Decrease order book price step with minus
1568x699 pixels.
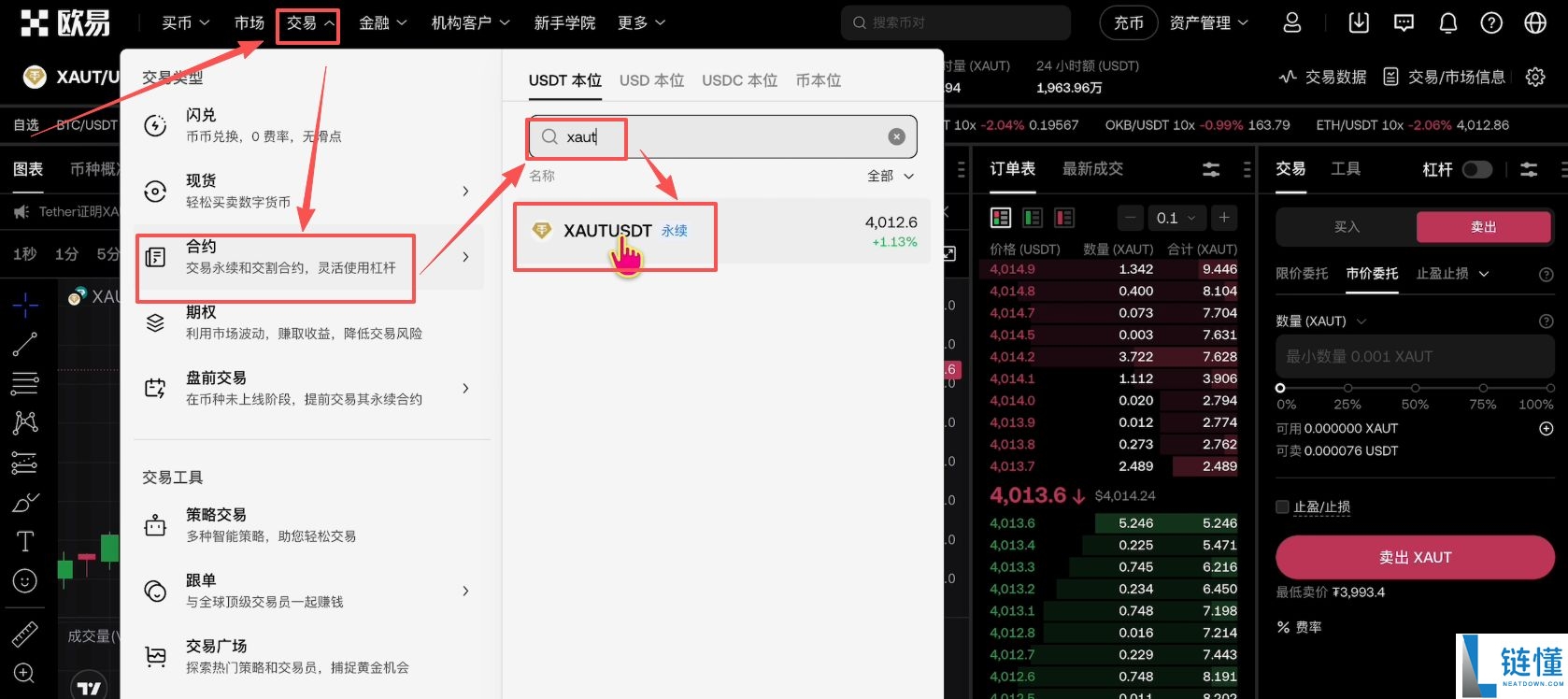(1131, 218)
